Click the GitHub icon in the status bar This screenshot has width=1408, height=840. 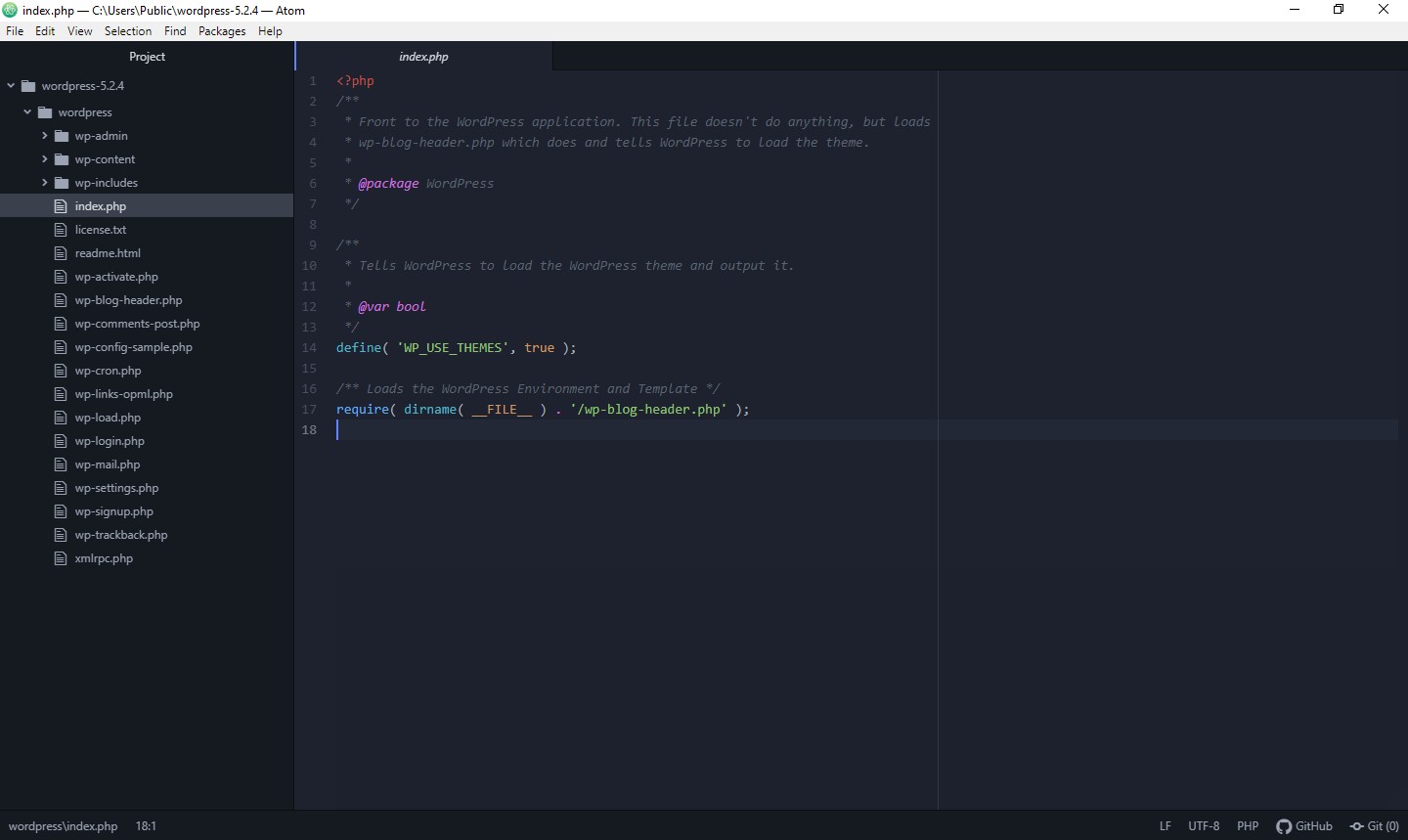point(1284,826)
